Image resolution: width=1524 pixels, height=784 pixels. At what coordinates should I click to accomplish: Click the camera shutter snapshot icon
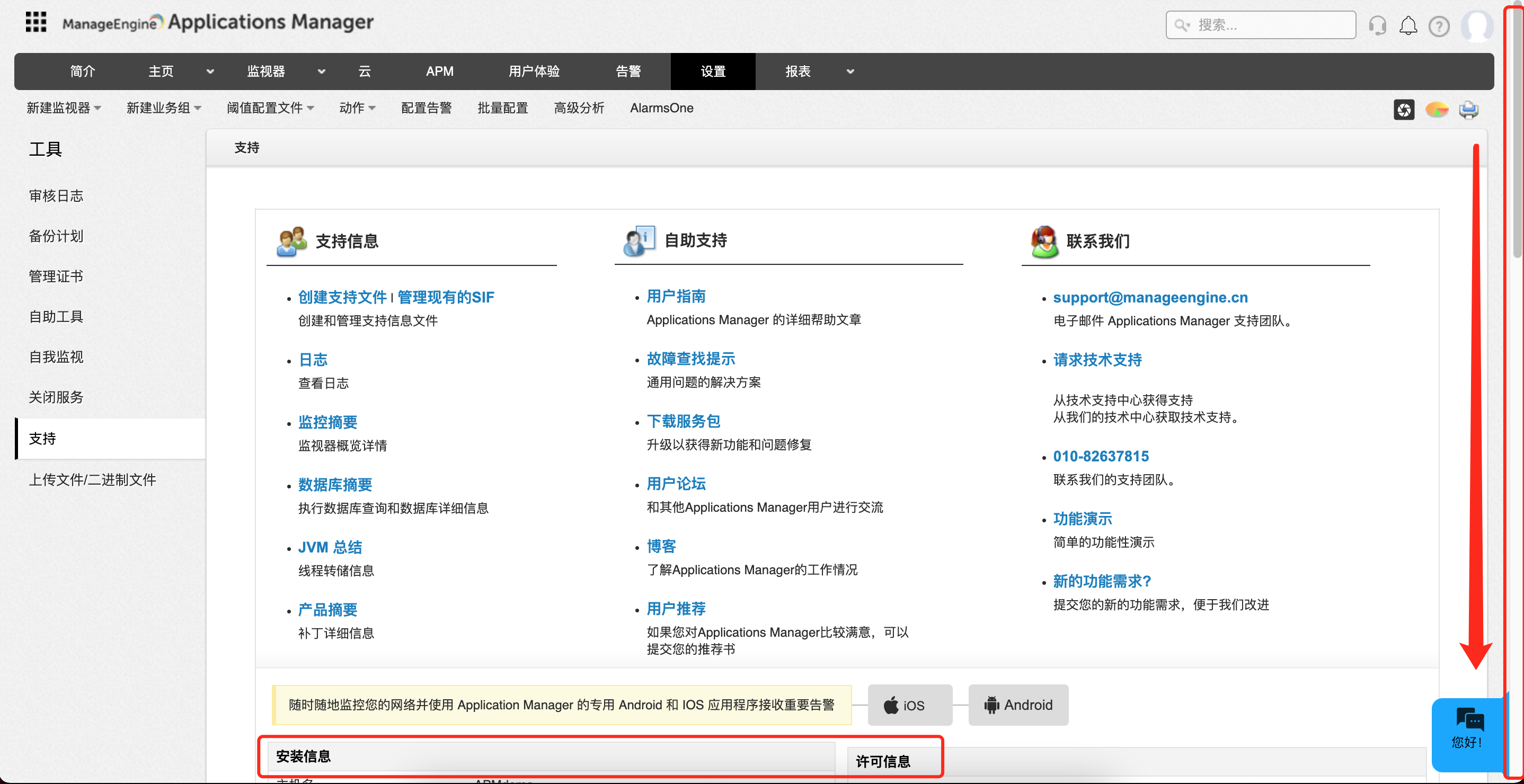pos(1404,109)
